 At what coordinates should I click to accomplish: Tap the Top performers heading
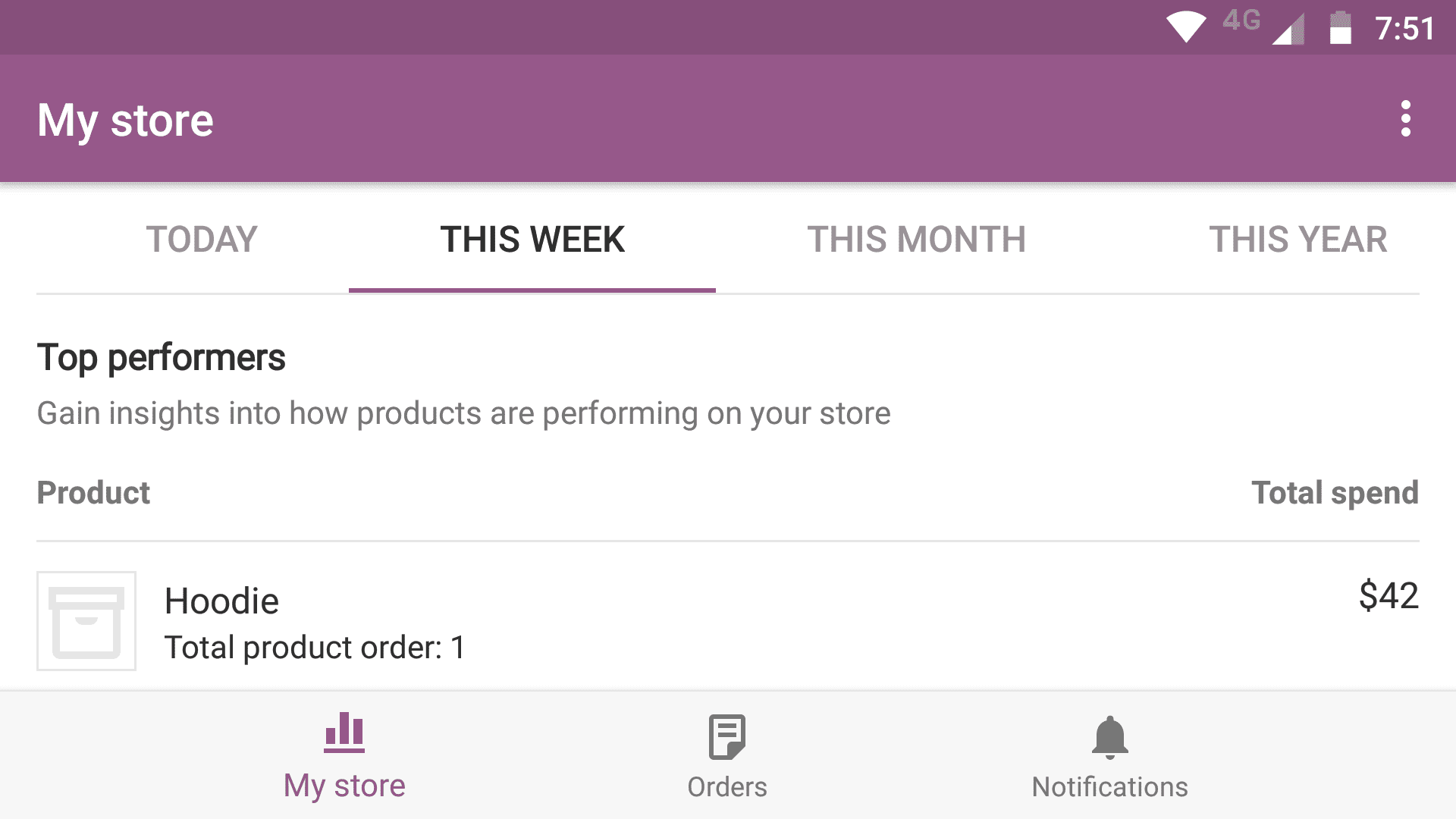click(161, 357)
